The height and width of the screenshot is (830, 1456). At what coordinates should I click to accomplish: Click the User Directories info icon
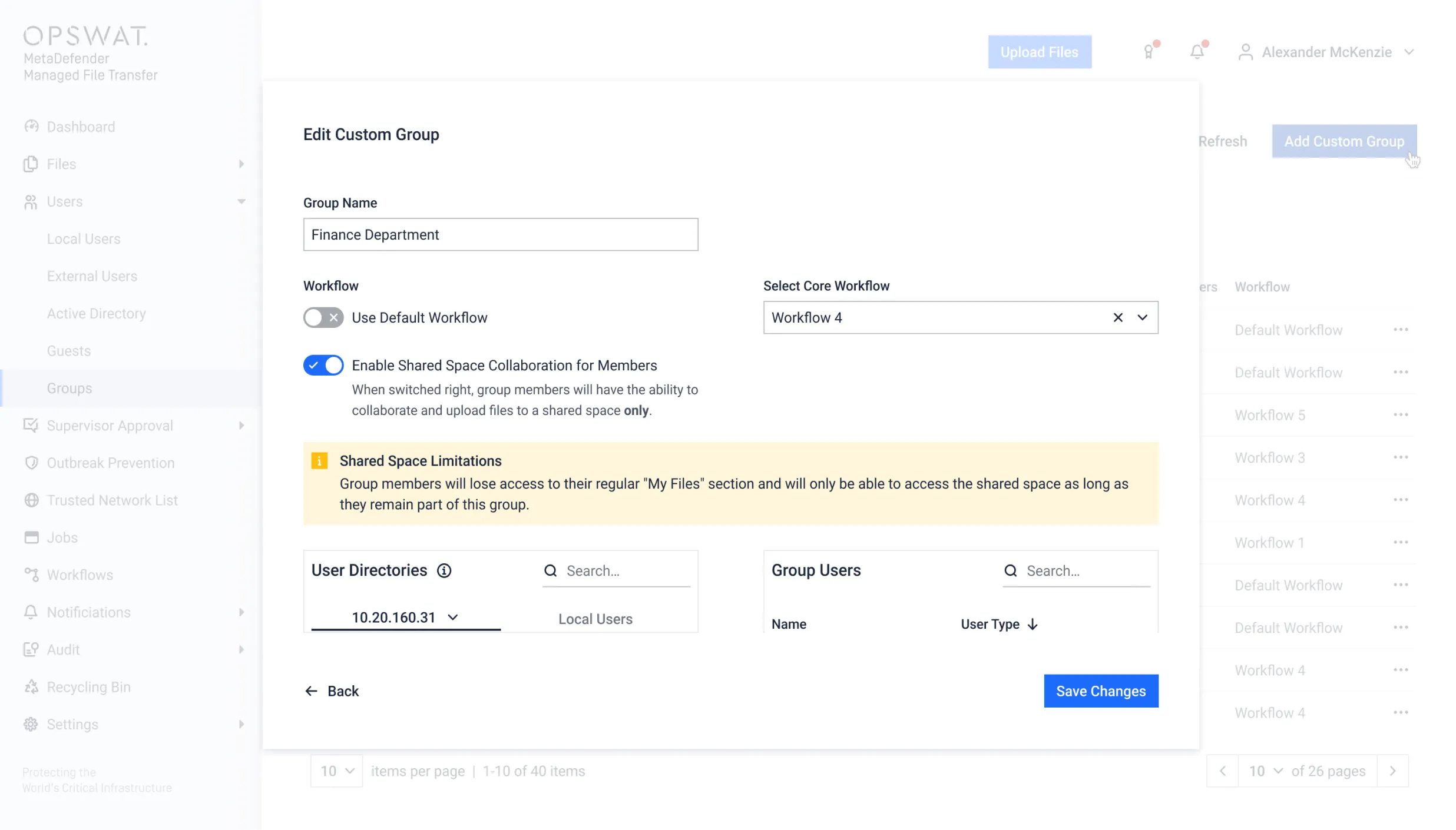[x=444, y=570]
